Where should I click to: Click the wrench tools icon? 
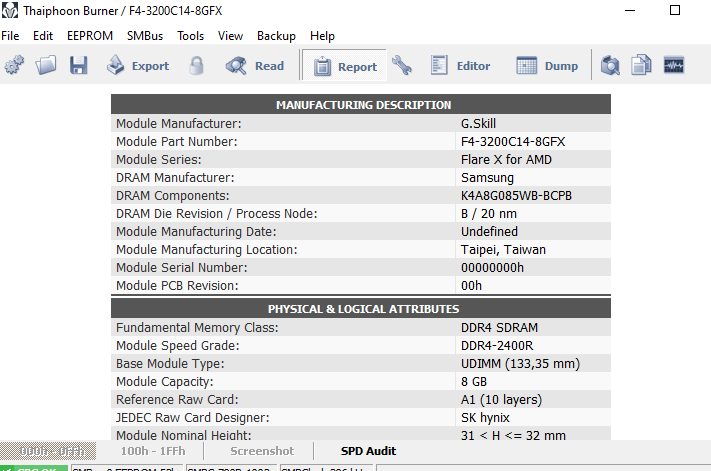(x=402, y=65)
